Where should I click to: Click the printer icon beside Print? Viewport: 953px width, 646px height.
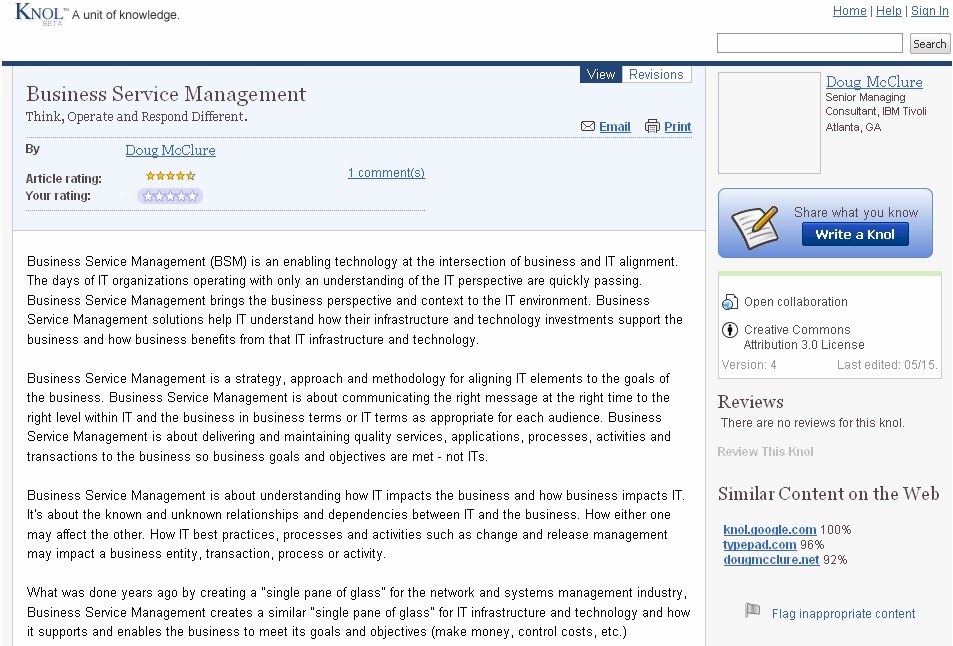[x=652, y=126]
